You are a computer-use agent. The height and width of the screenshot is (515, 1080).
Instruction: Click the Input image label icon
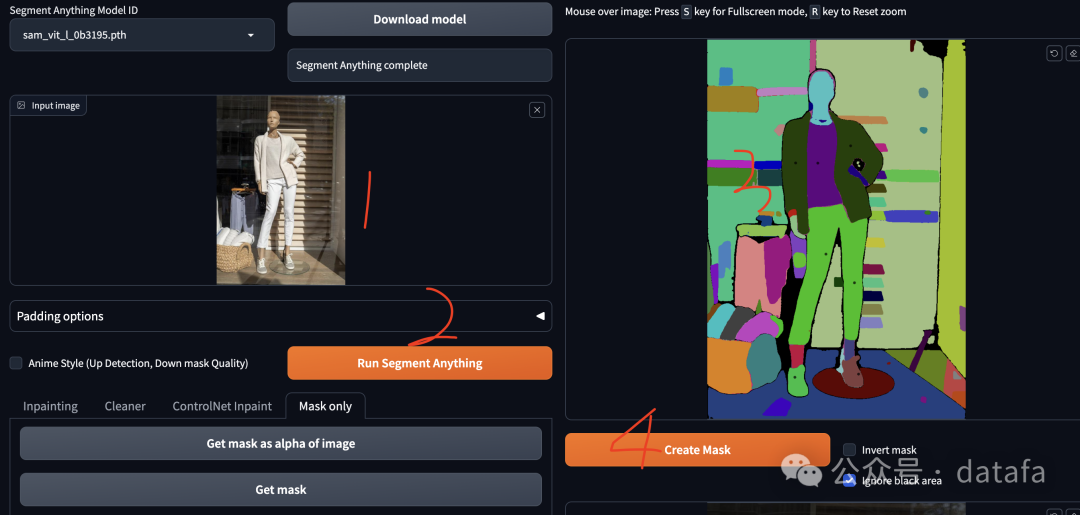21,105
